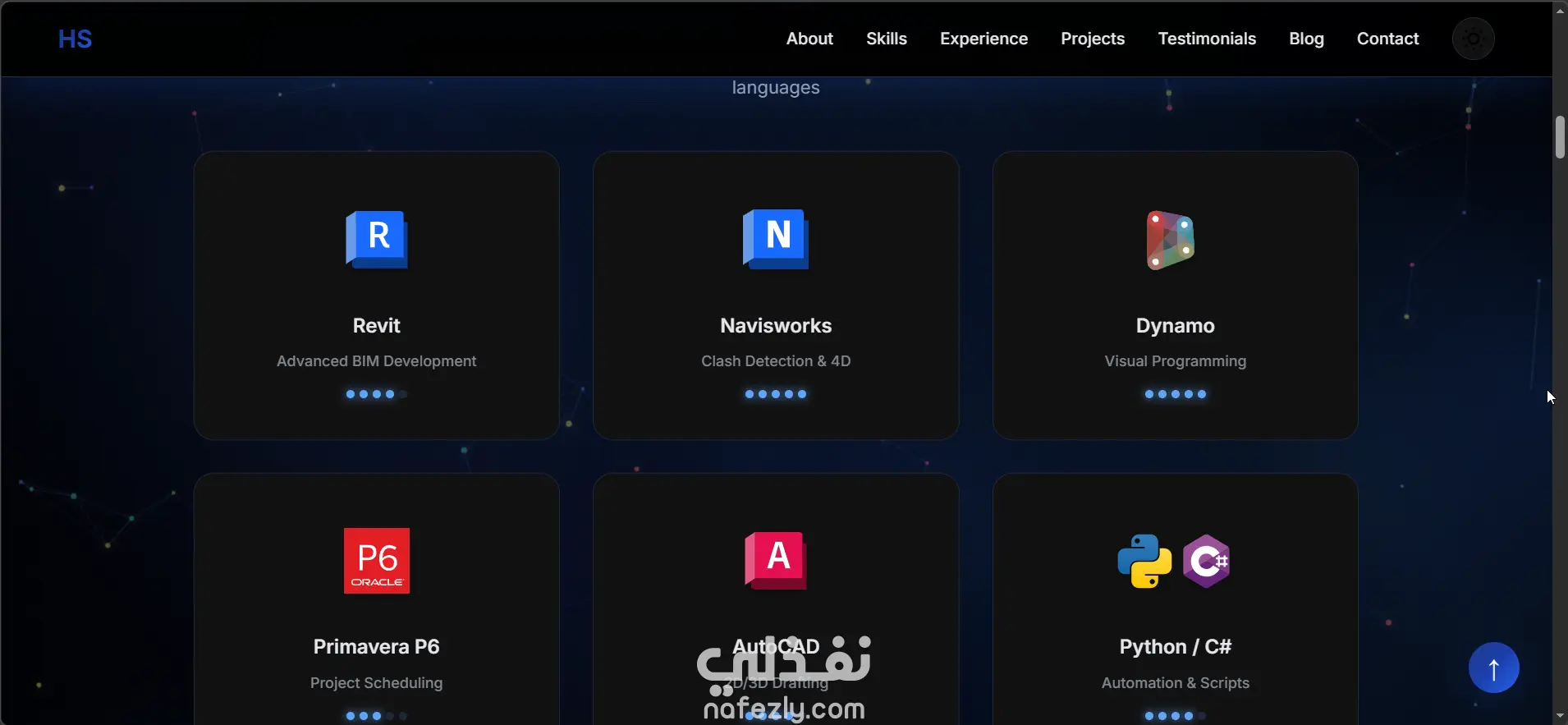Click the page vertical scrollbar thumb

point(1560,137)
